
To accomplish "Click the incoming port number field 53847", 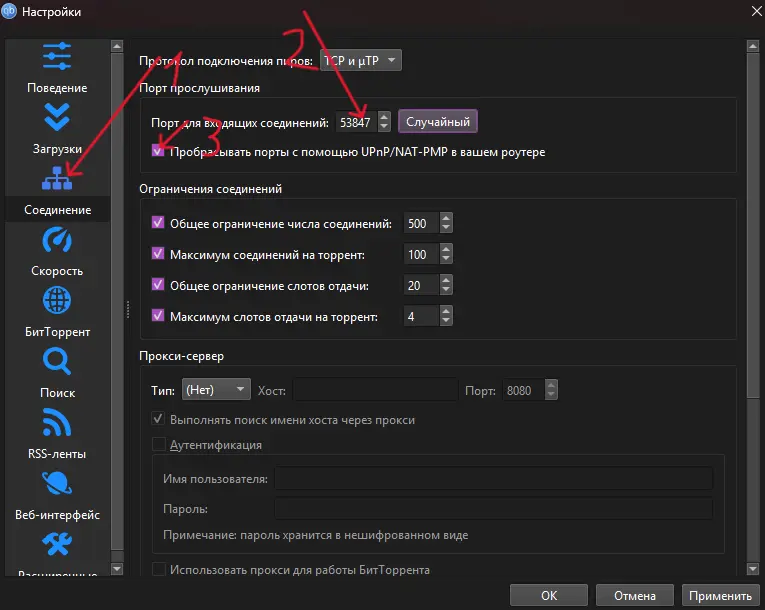I will click(357, 122).
